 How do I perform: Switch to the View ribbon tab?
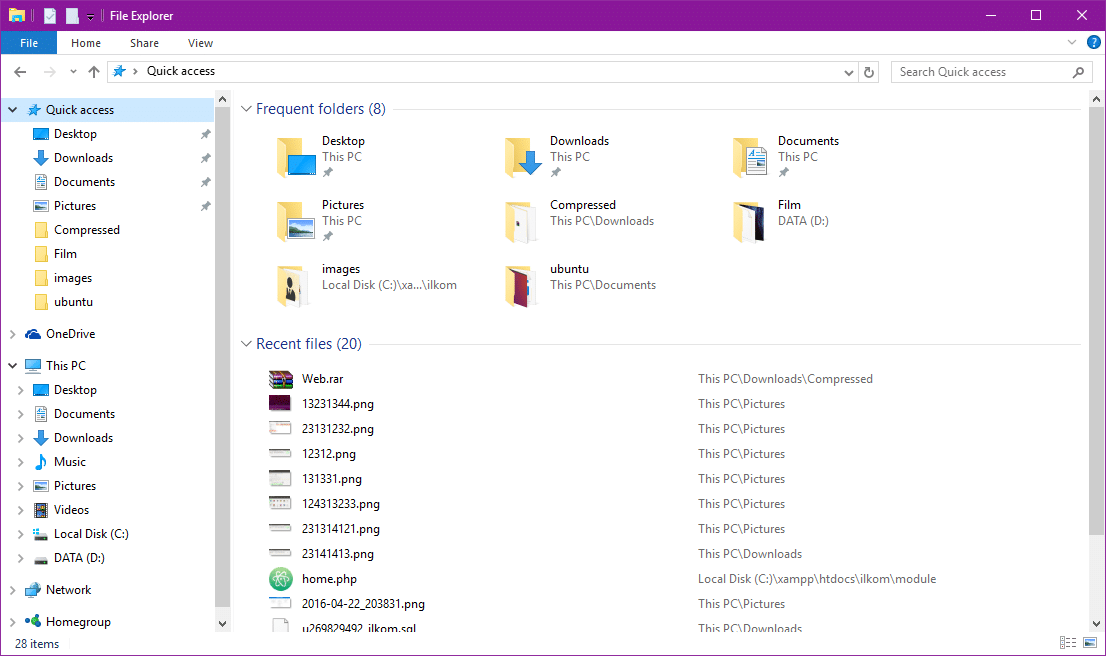(200, 43)
